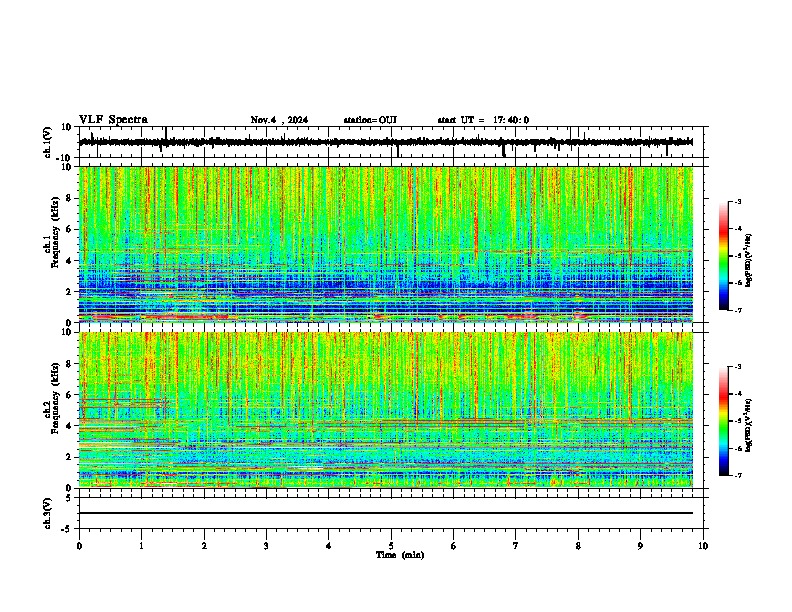Click the 8 kHz tick on ch.1 frequency axis
792x612 pixels.
click(x=70, y=198)
